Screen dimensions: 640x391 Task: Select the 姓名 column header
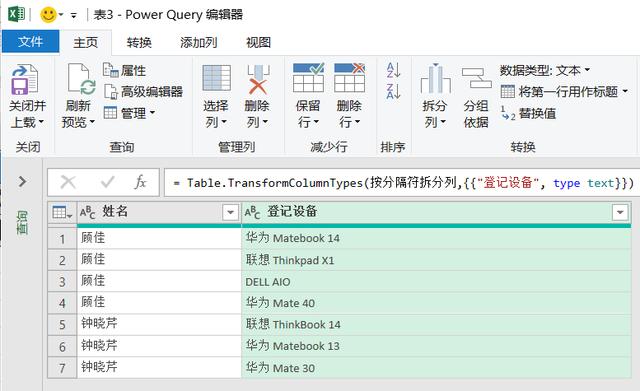coord(159,212)
